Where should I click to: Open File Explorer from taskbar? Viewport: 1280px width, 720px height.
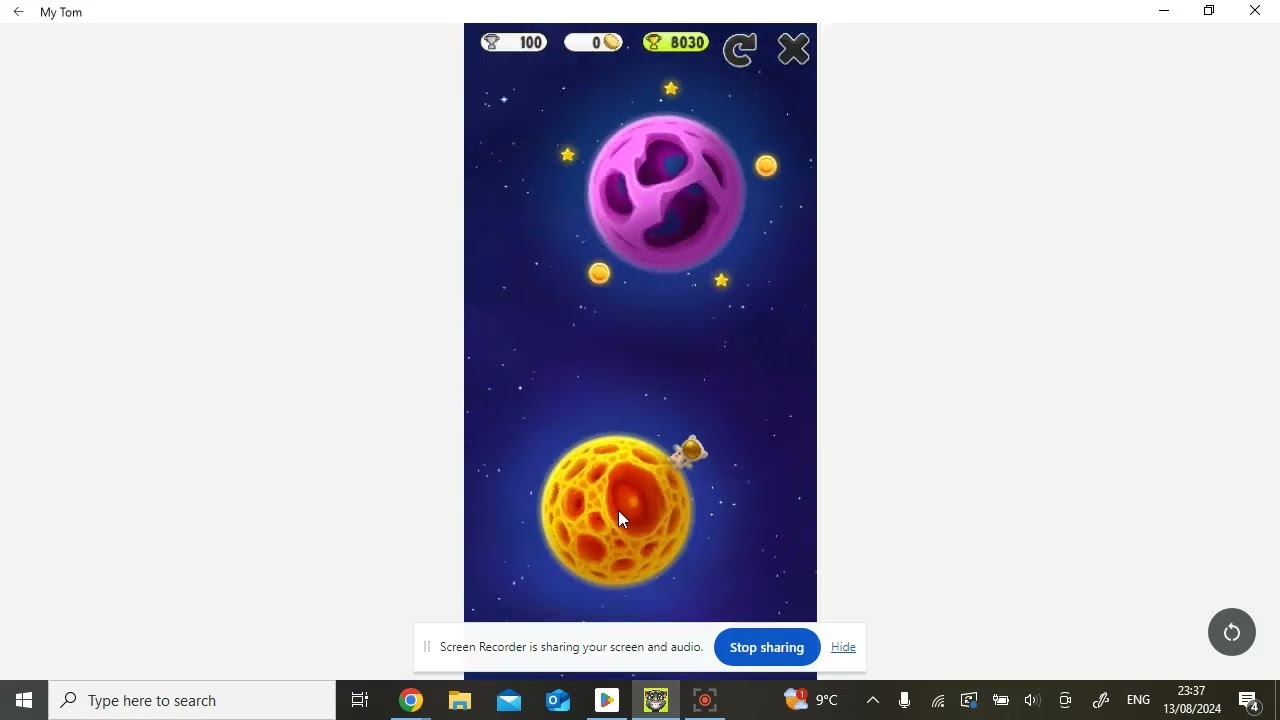tap(460, 700)
